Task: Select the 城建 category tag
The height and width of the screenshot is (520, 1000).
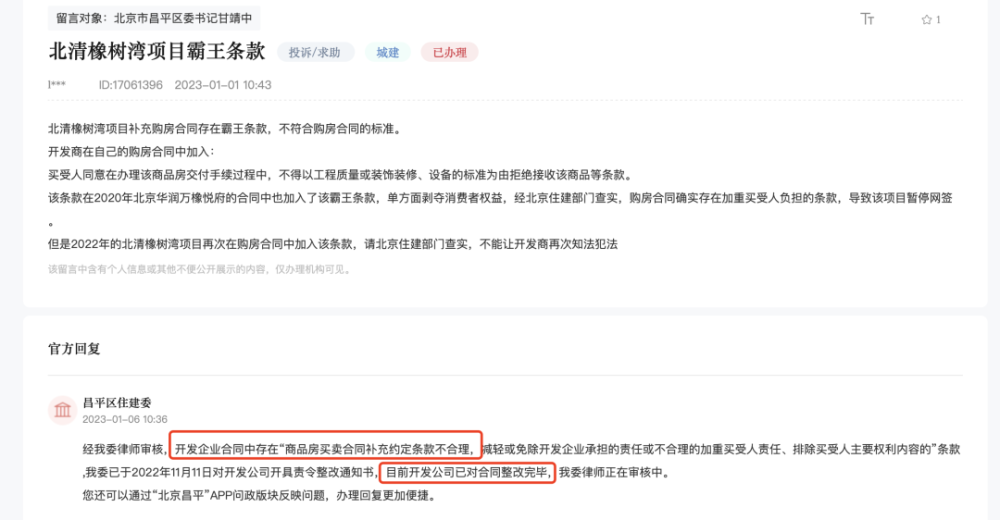Action: pos(388,52)
